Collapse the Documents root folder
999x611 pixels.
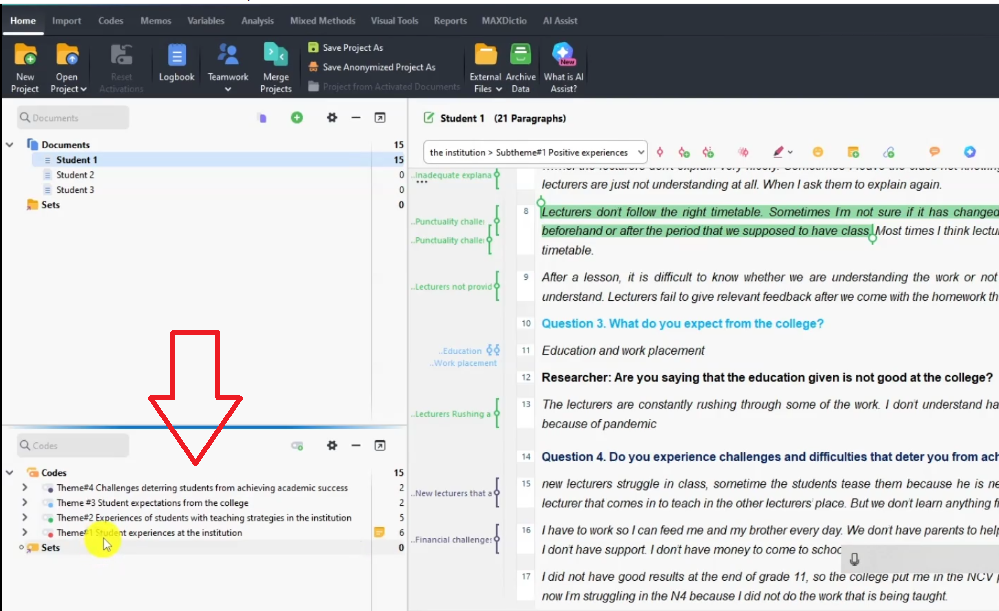10,145
